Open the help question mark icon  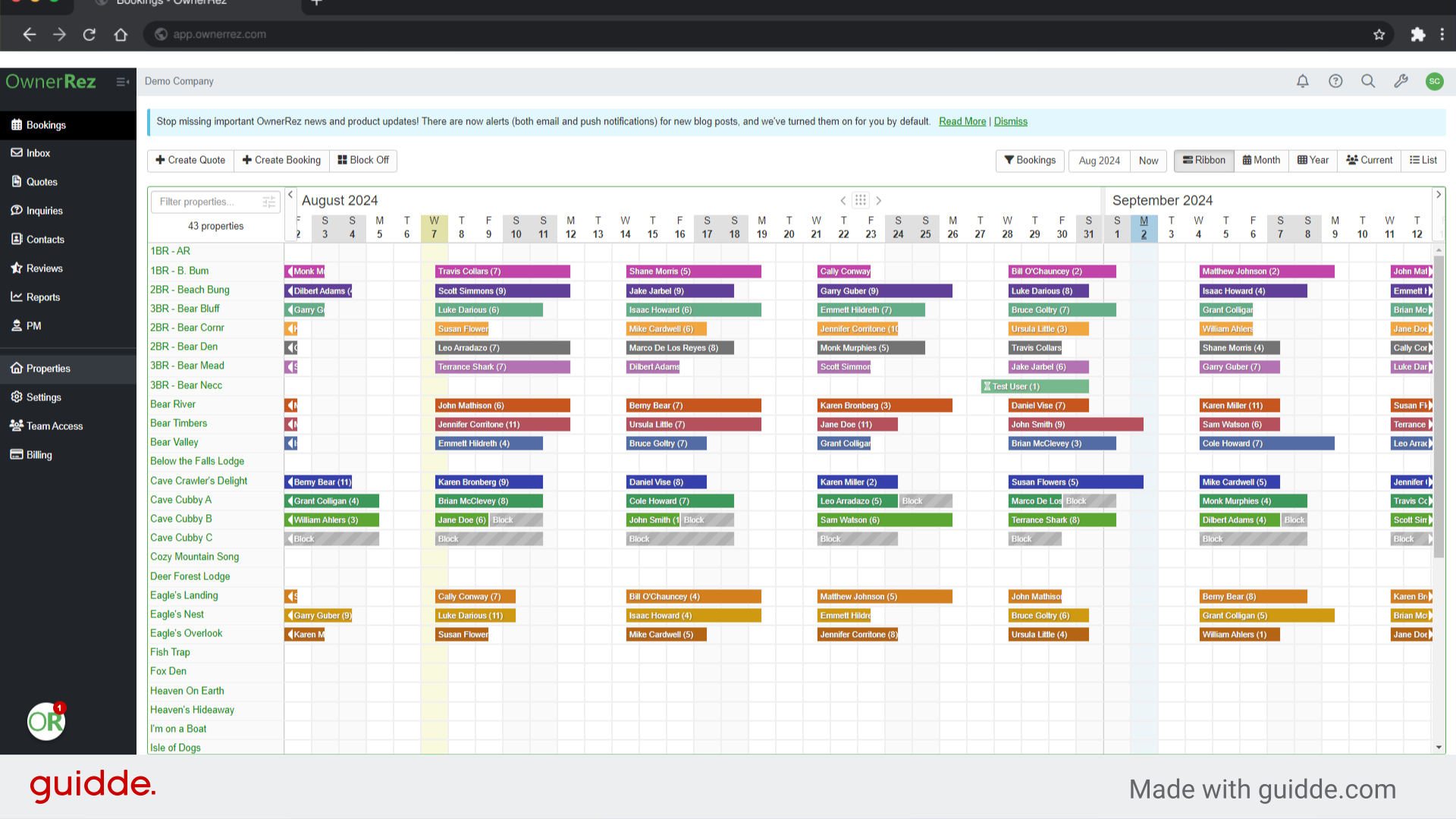[x=1335, y=81]
